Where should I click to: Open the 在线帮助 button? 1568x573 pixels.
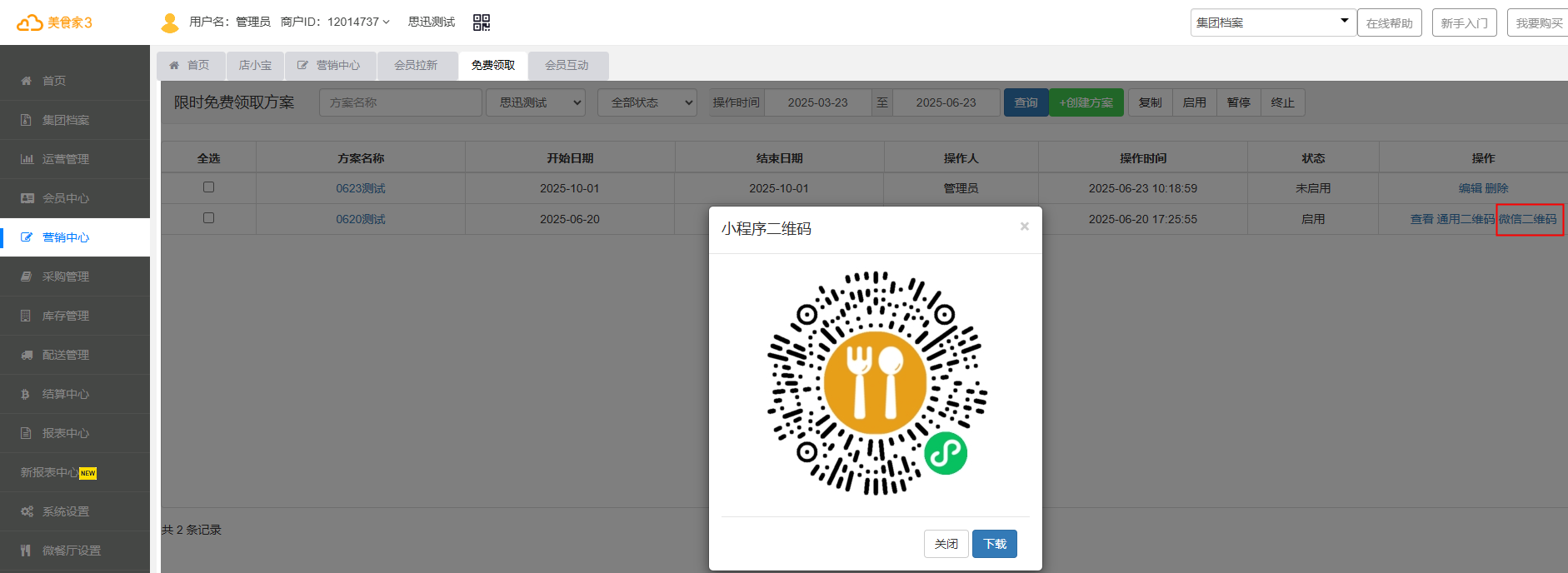1390,22
